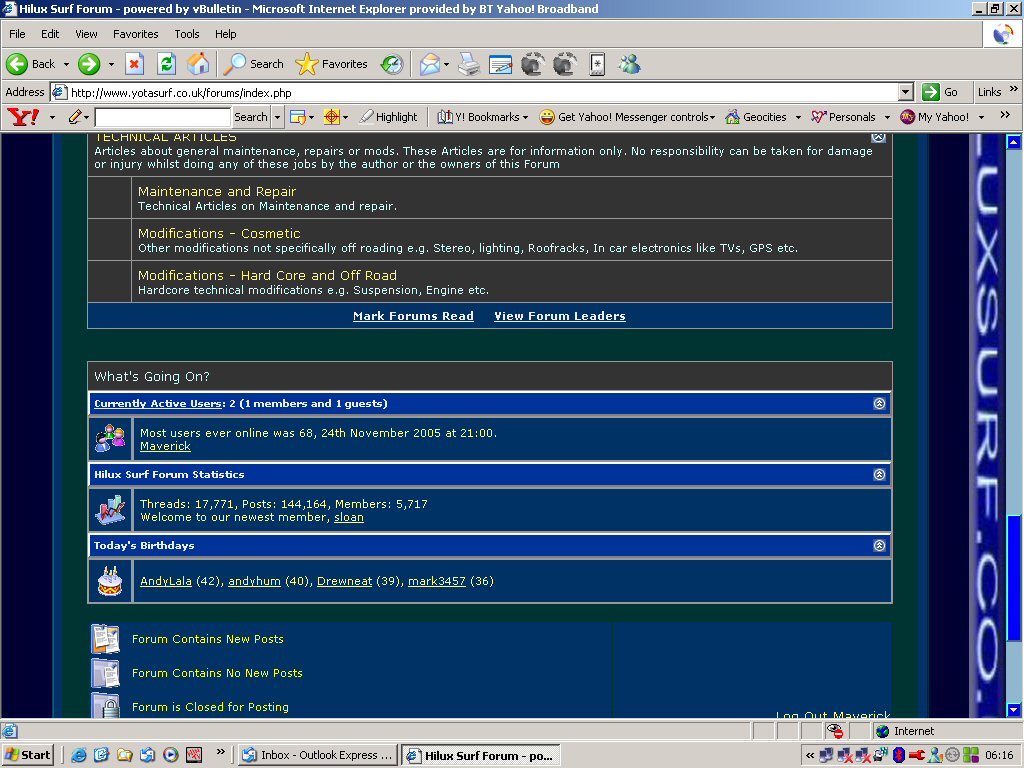Go to Home page icon
Viewport: 1024px width, 768px height.
[199, 64]
